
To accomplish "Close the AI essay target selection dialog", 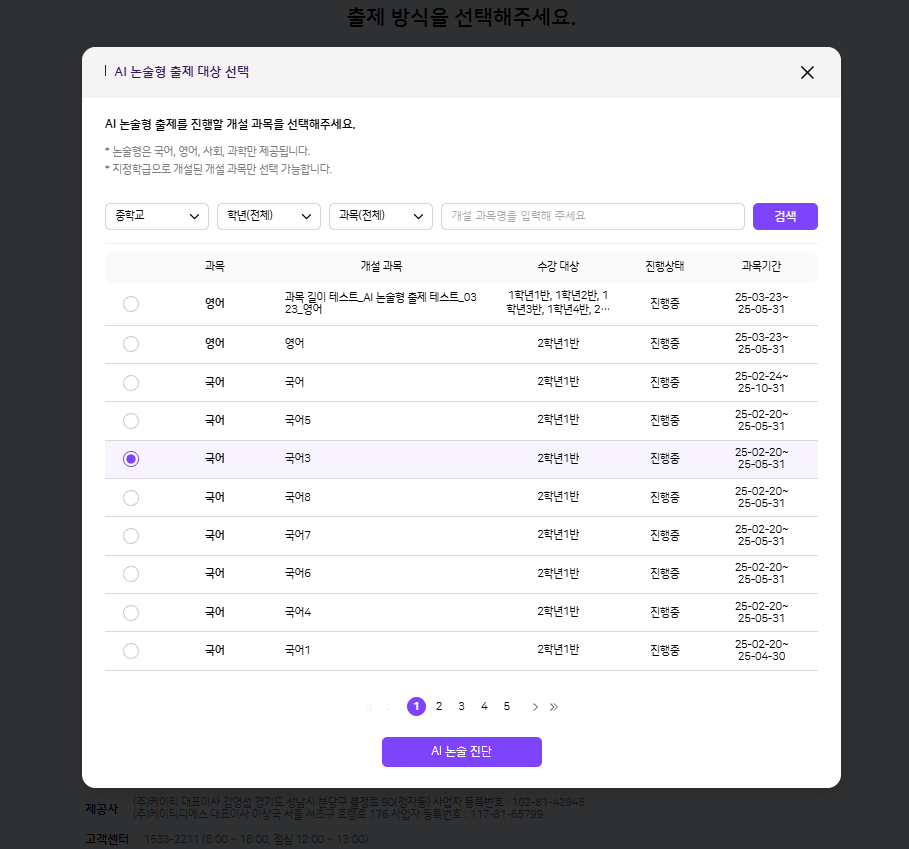I will point(807,72).
